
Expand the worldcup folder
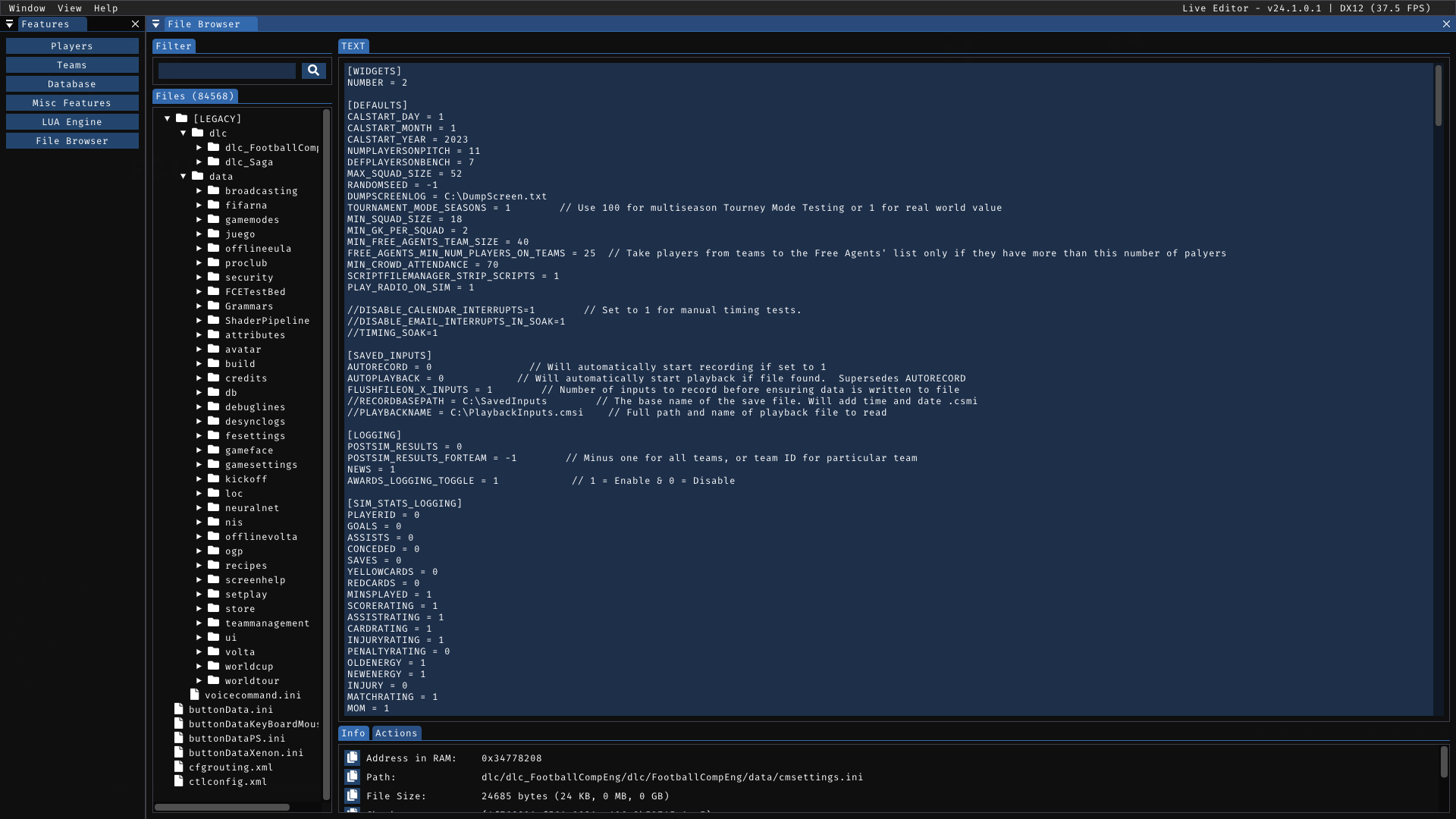click(199, 666)
